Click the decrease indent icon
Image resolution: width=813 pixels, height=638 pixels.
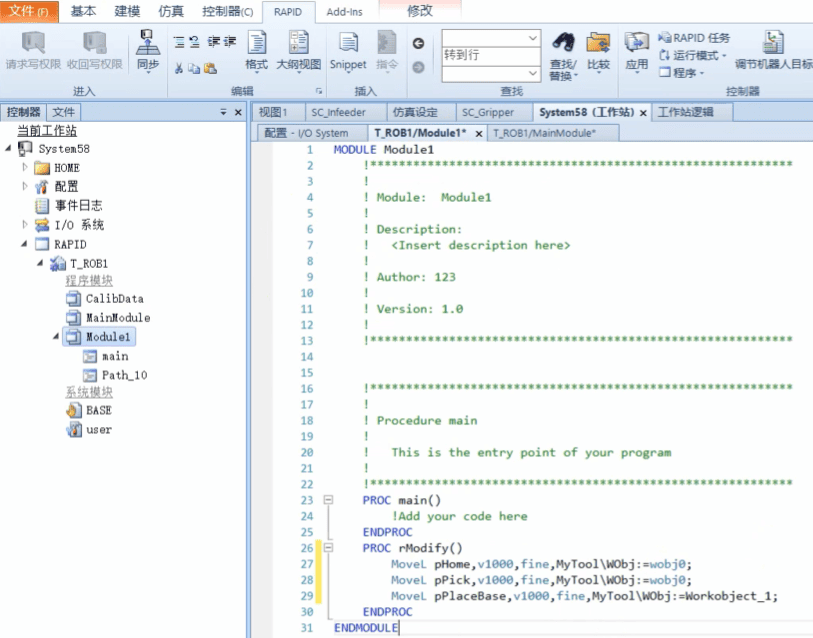coord(214,42)
